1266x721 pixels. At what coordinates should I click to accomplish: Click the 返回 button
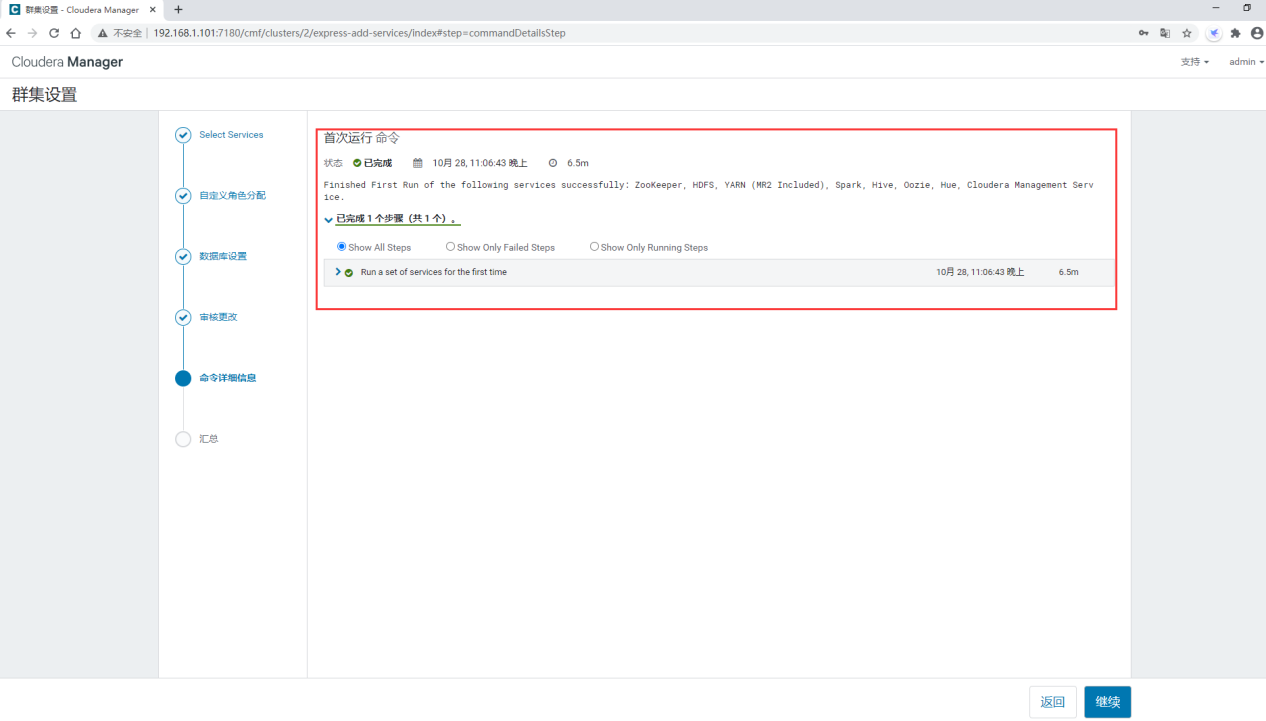[x=1053, y=702]
